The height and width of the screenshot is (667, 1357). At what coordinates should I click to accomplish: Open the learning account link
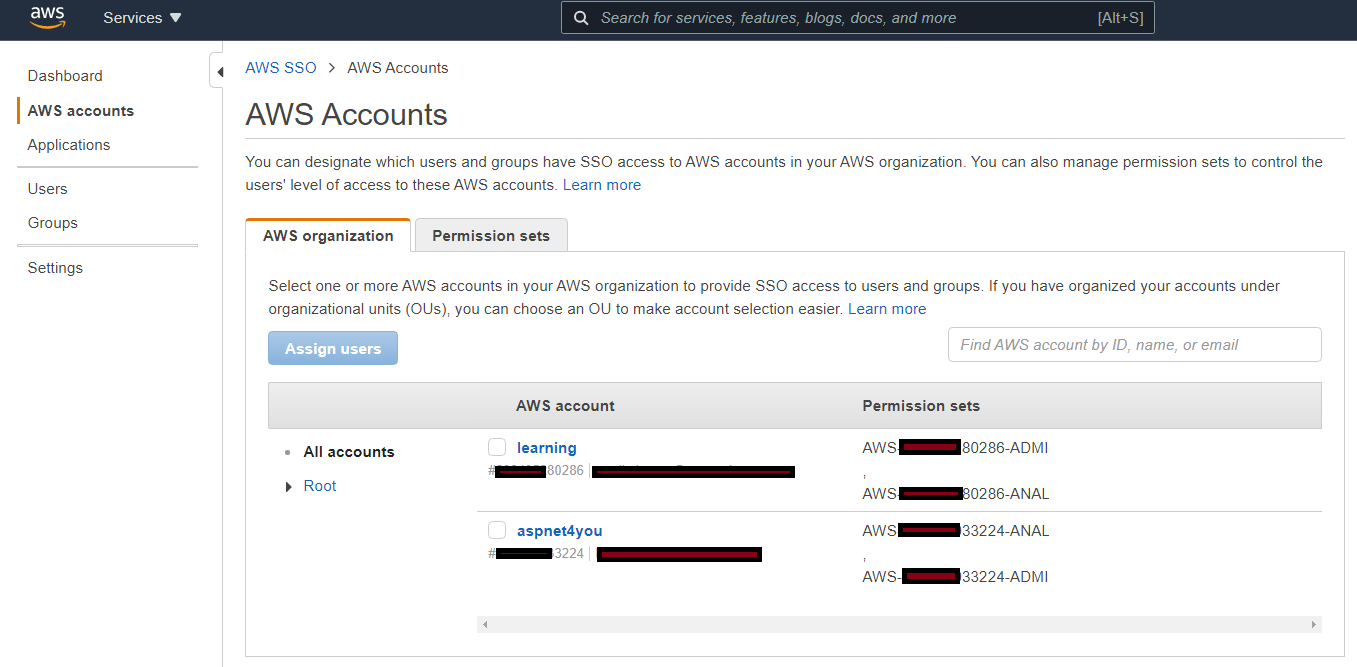pyautogui.click(x=547, y=448)
